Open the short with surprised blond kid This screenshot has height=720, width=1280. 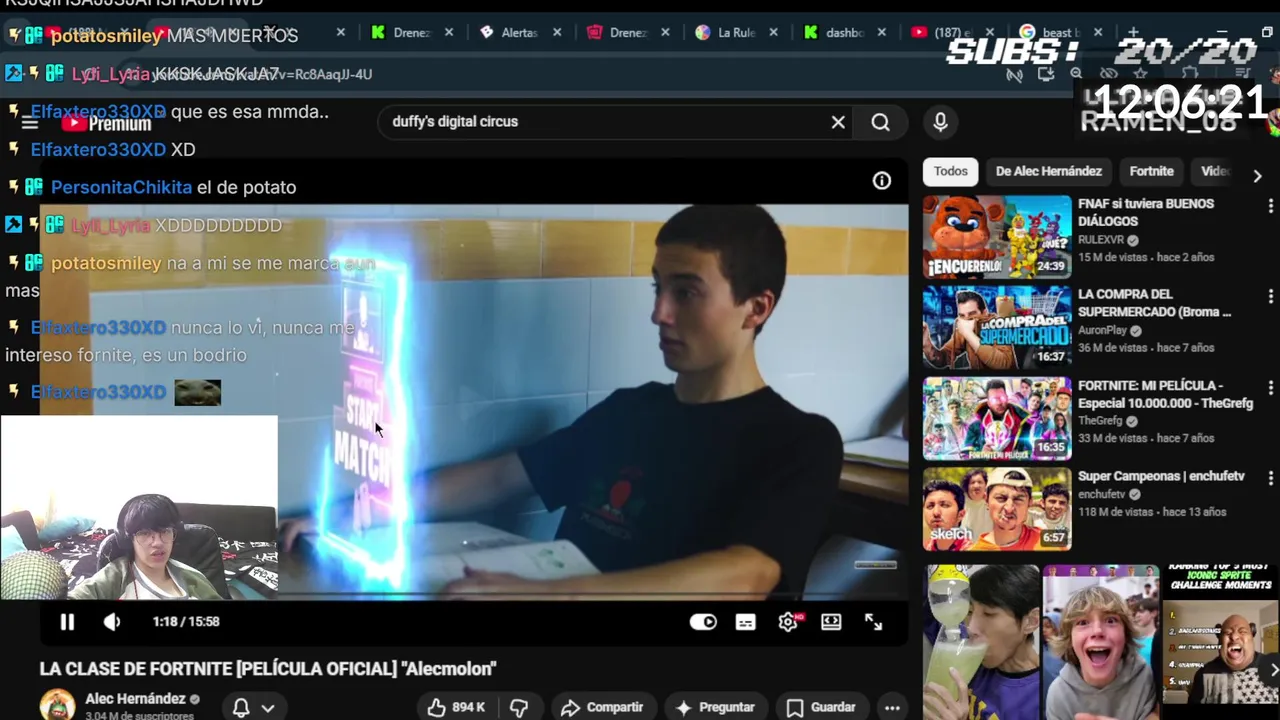pos(1101,642)
